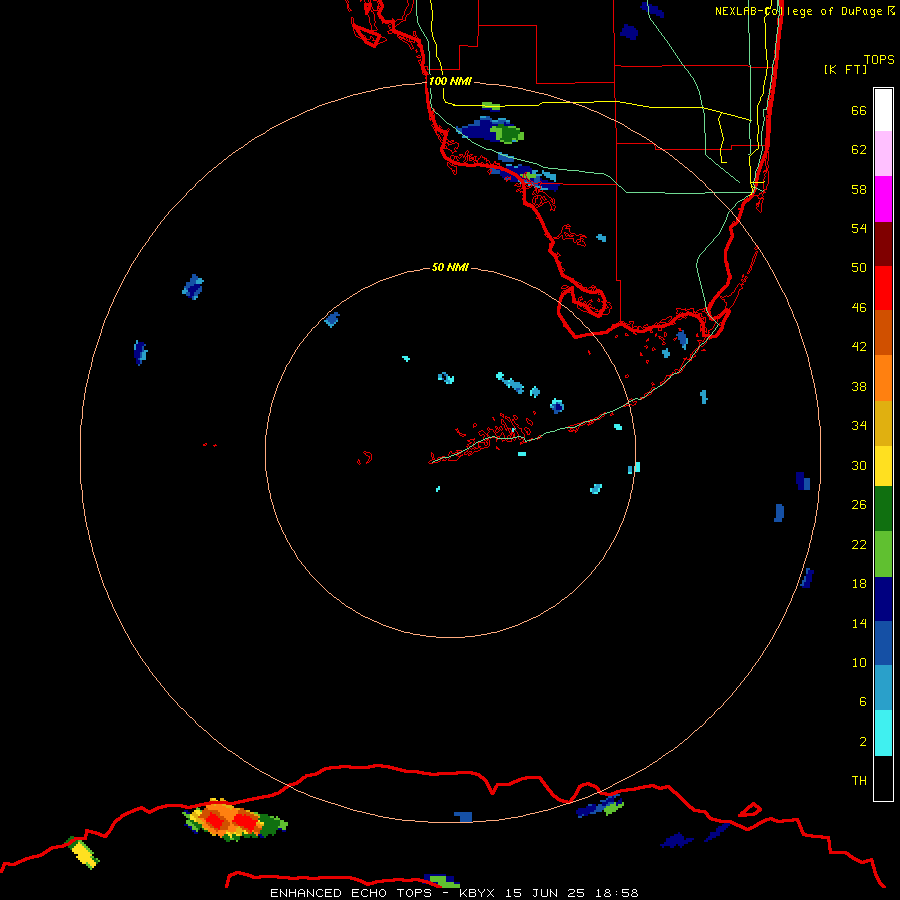The image size is (900, 900).
Task: Click the 62 value on the legend
Action: (859, 150)
